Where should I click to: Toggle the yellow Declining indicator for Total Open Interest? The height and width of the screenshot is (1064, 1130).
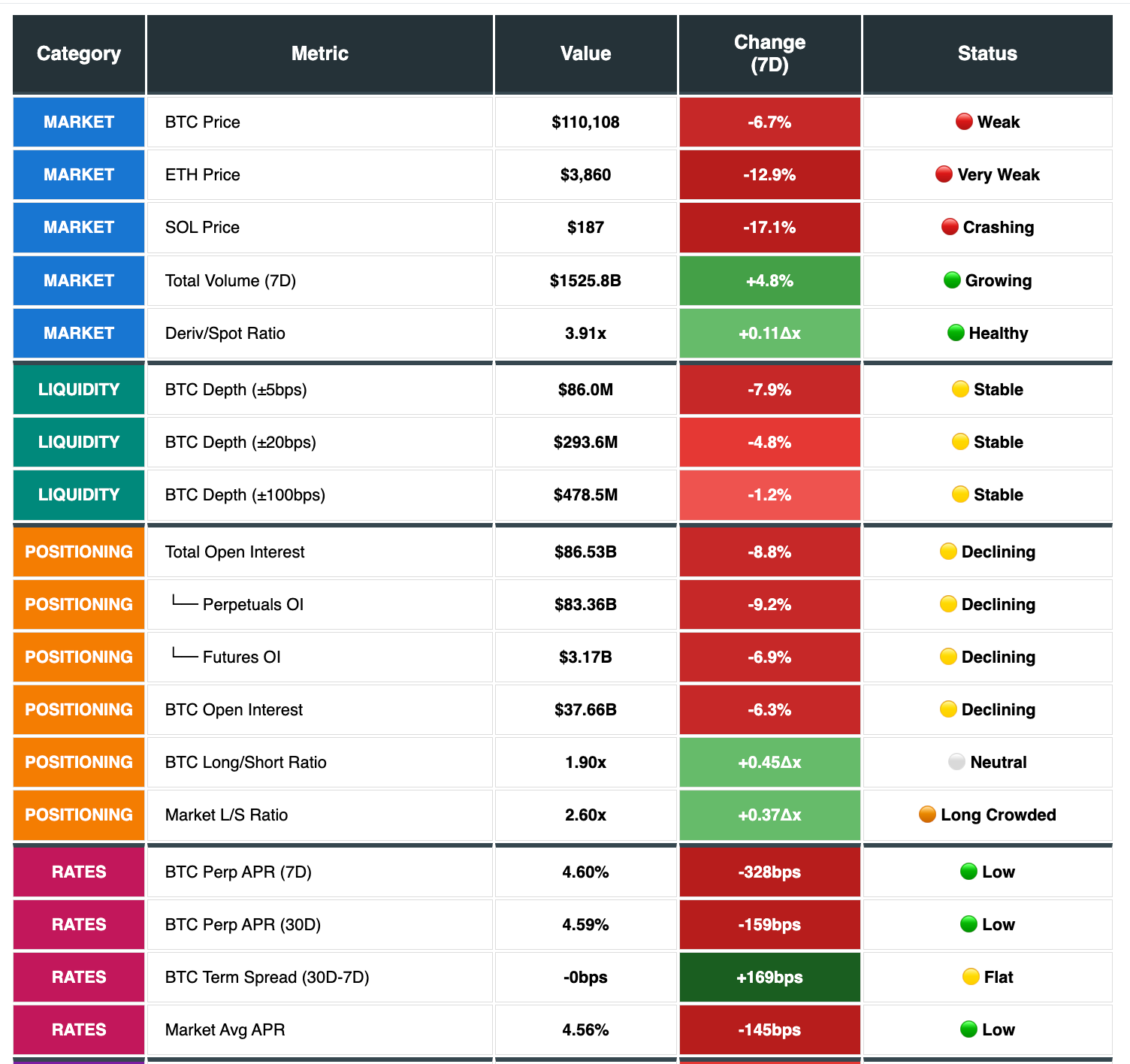pos(948,552)
